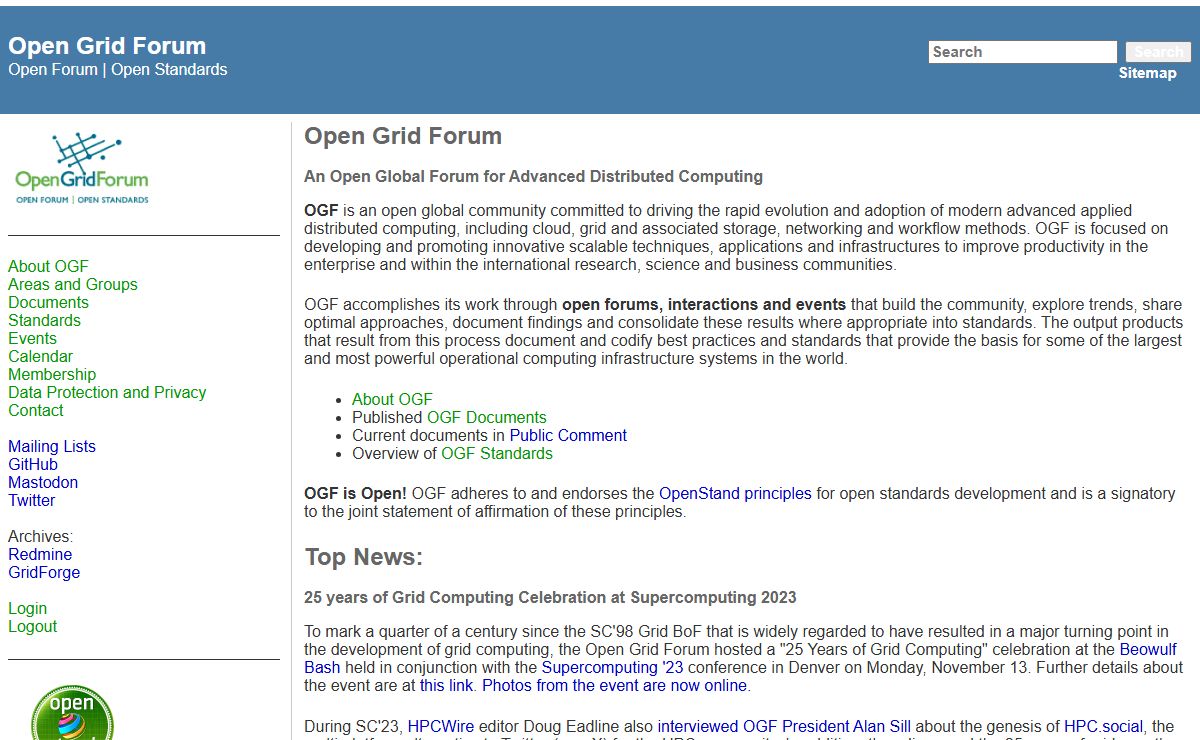Viewport: 1200px width, 740px height.
Task: Open the Mailing Lists link
Action: coord(52,446)
